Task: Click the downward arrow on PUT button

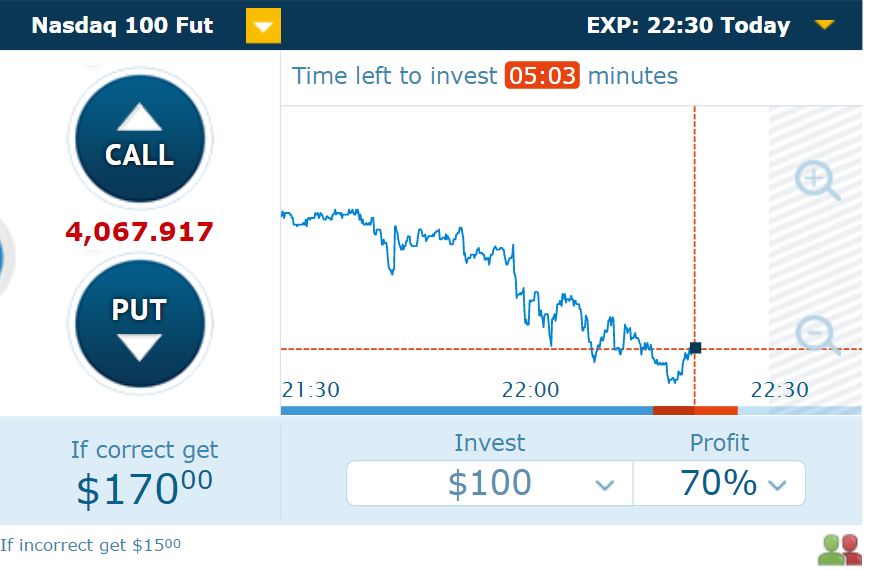Action: click(139, 347)
